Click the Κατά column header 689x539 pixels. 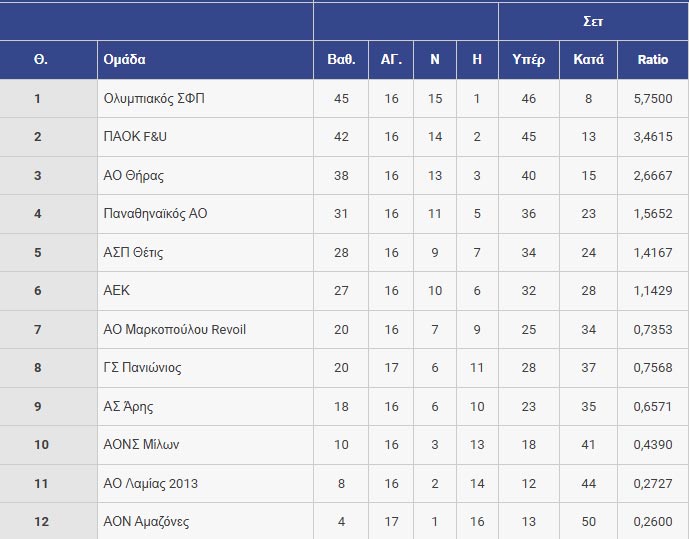tap(588, 60)
